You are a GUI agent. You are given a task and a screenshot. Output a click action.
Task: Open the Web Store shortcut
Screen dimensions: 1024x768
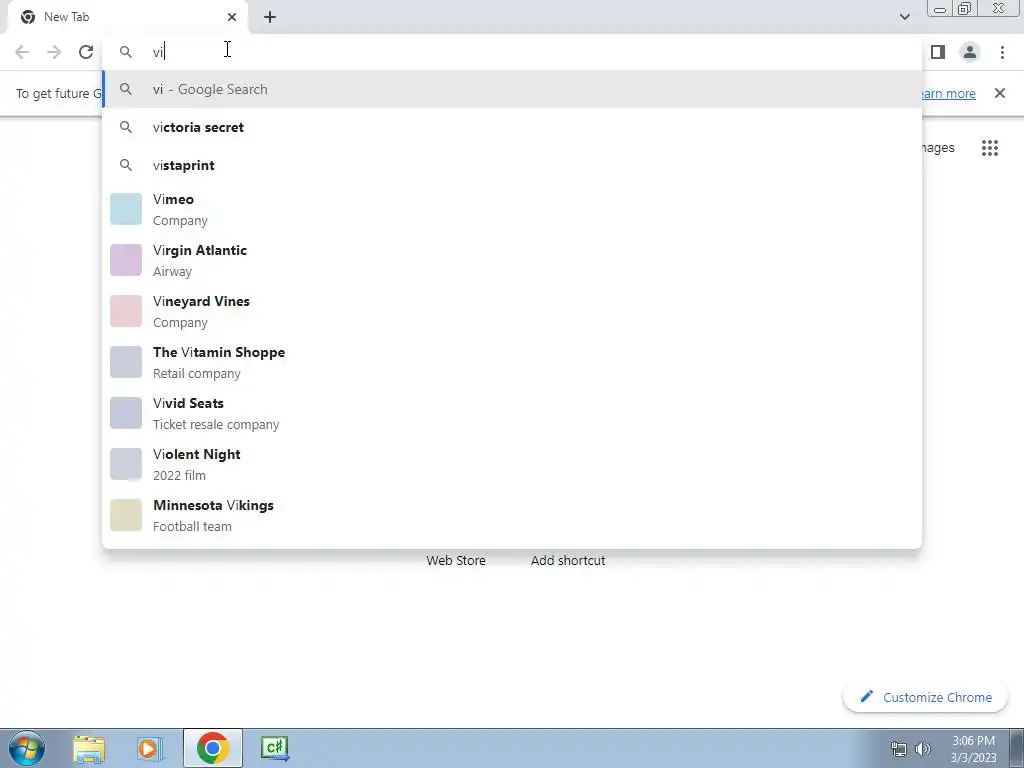point(456,560)
